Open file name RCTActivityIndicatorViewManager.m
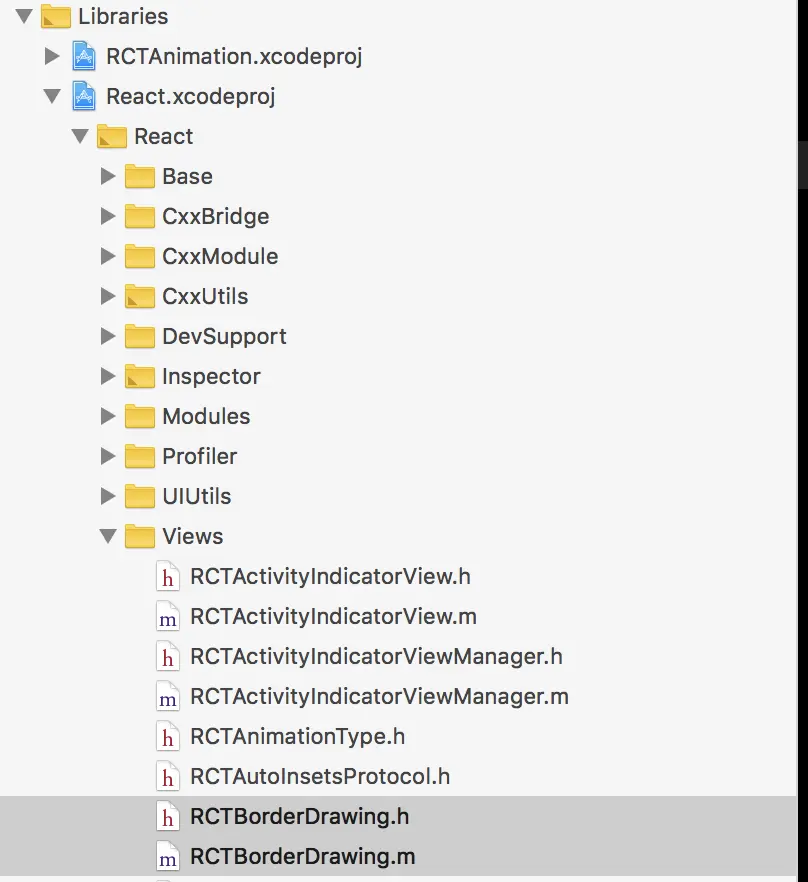 pos(379,696)
